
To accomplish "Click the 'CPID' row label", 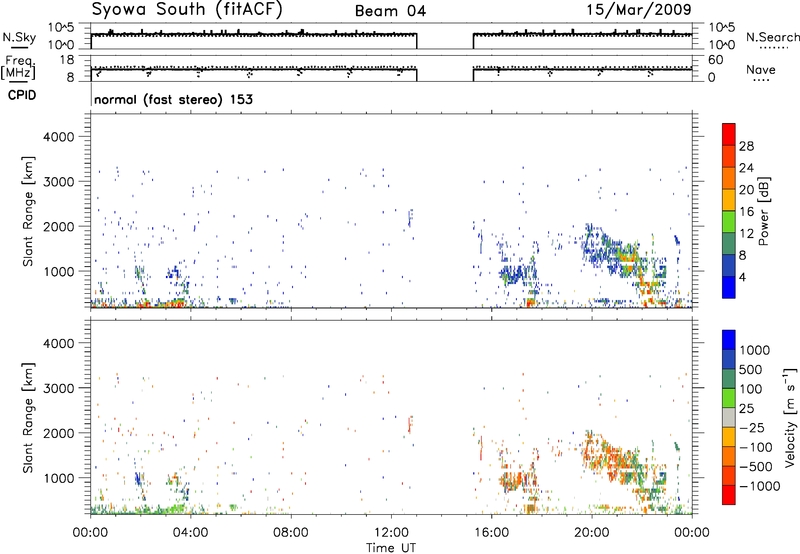I will 21,95.
